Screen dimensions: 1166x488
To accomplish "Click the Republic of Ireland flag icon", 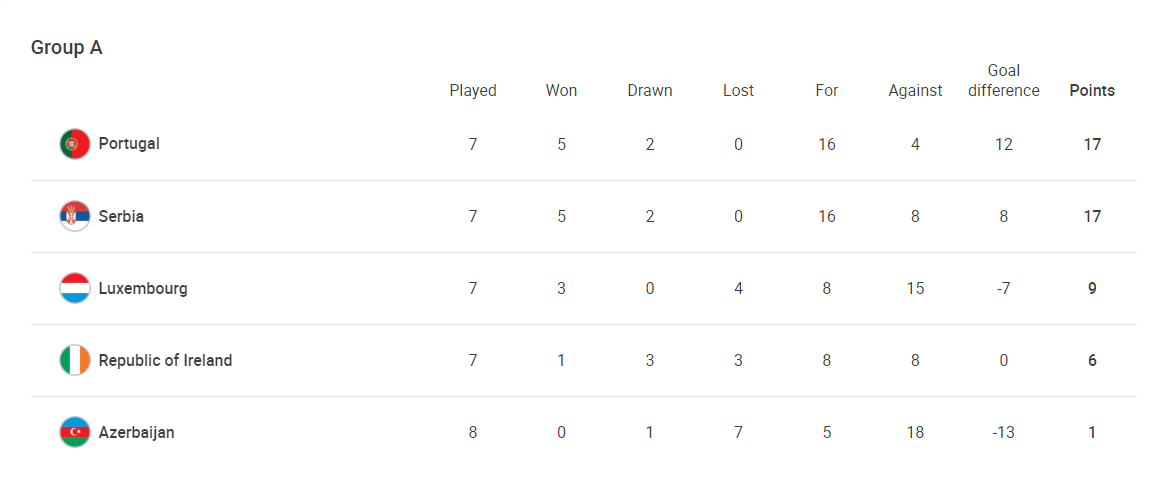I will pyautogui.click(x=75, y=361).
